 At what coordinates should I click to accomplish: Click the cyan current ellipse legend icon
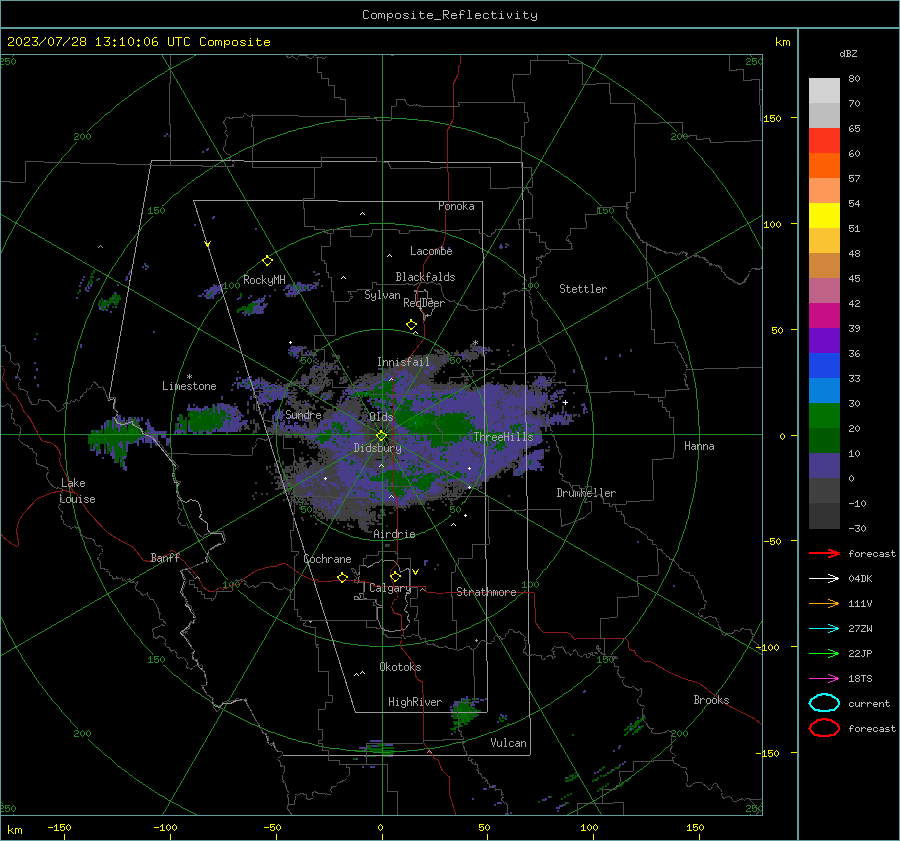(x=824, y=703)
